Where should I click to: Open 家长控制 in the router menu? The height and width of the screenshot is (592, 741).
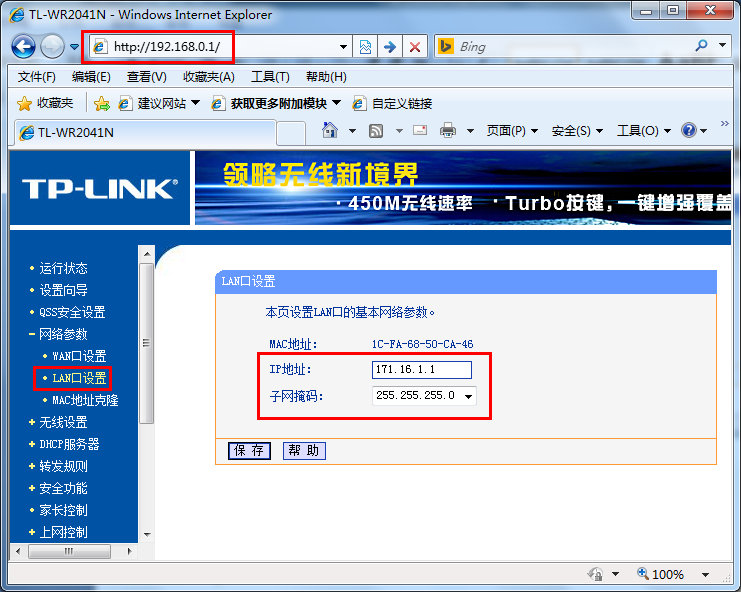[x=63, y=510]
